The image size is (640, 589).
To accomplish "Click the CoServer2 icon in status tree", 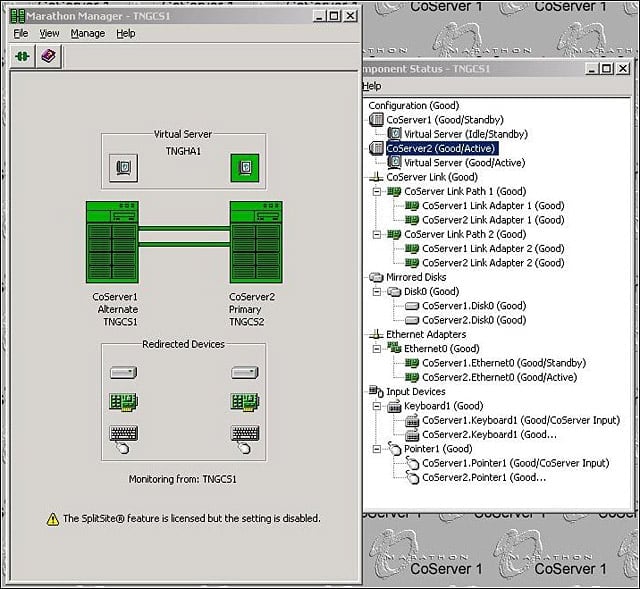I will (x=376, y=148).
